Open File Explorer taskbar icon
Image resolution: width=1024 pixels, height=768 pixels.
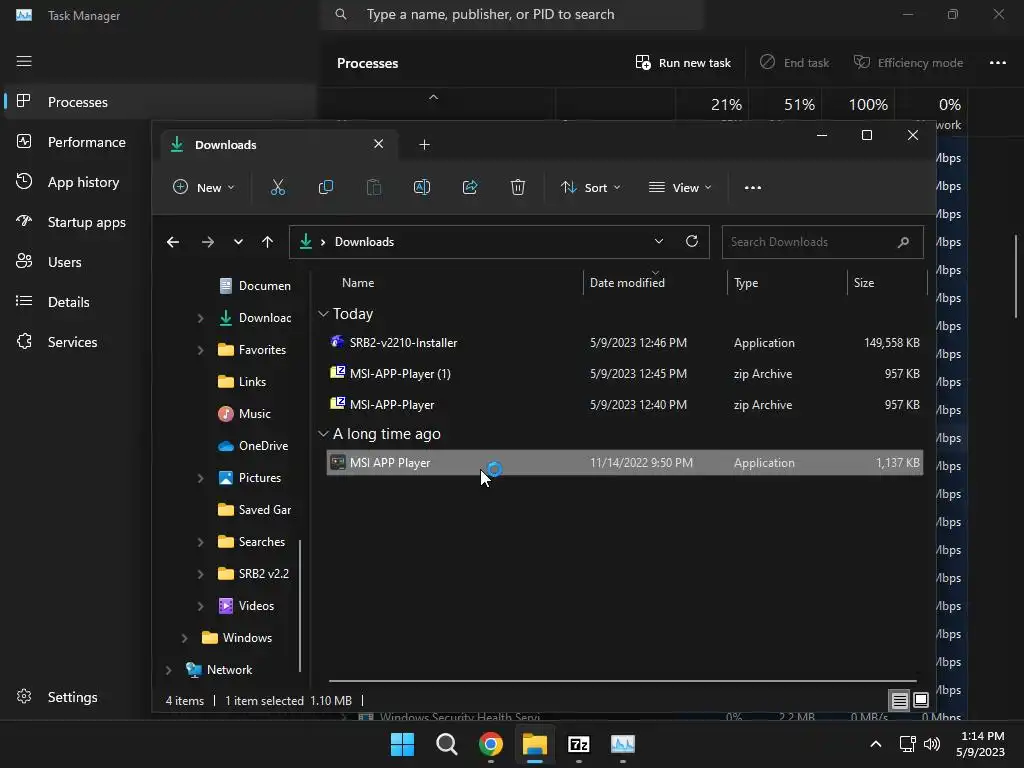point(534,744)
